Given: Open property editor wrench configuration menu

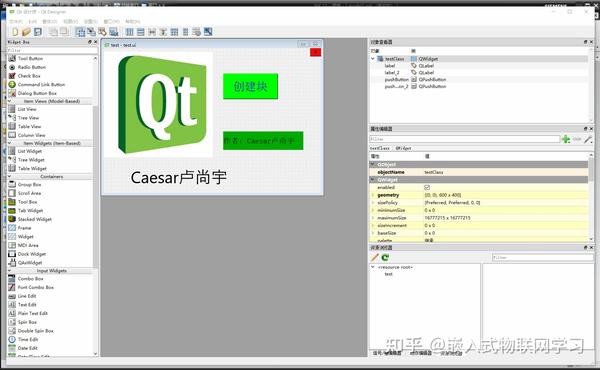Looking at the screenshot, I should point(588,139).
